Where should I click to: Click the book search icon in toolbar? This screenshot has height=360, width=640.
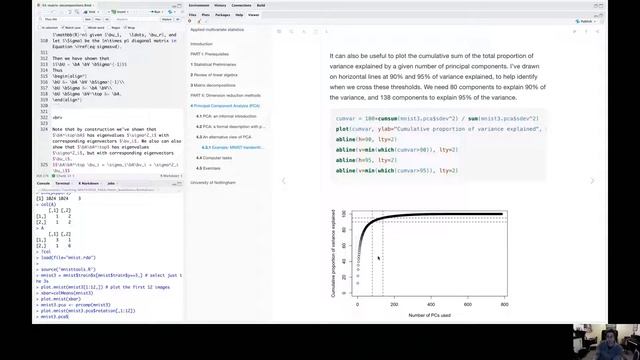pyautogui.click(x=291, y=31)
